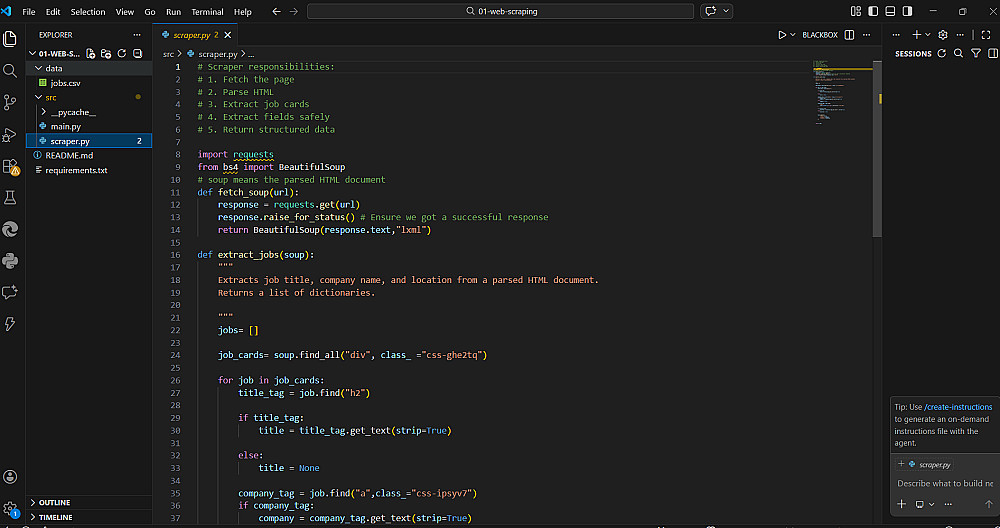Open the Python sidebar icon

(11, 260)
